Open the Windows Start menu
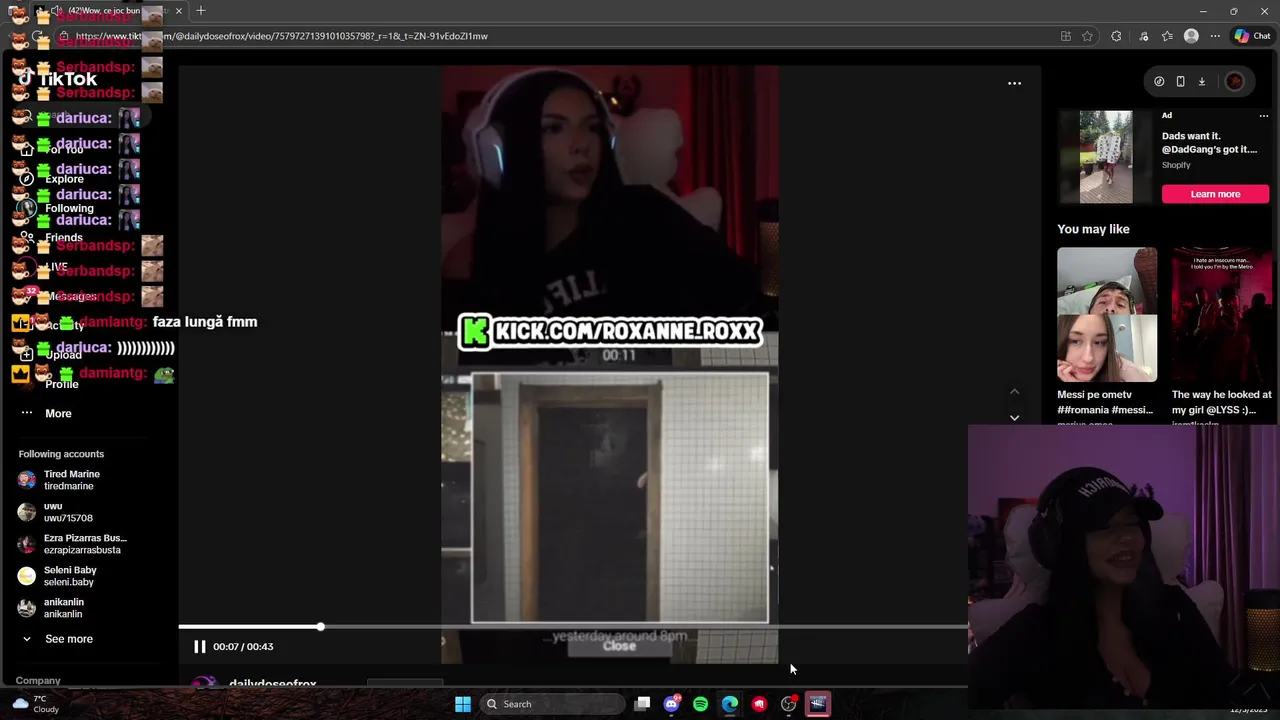 (462, 704)
